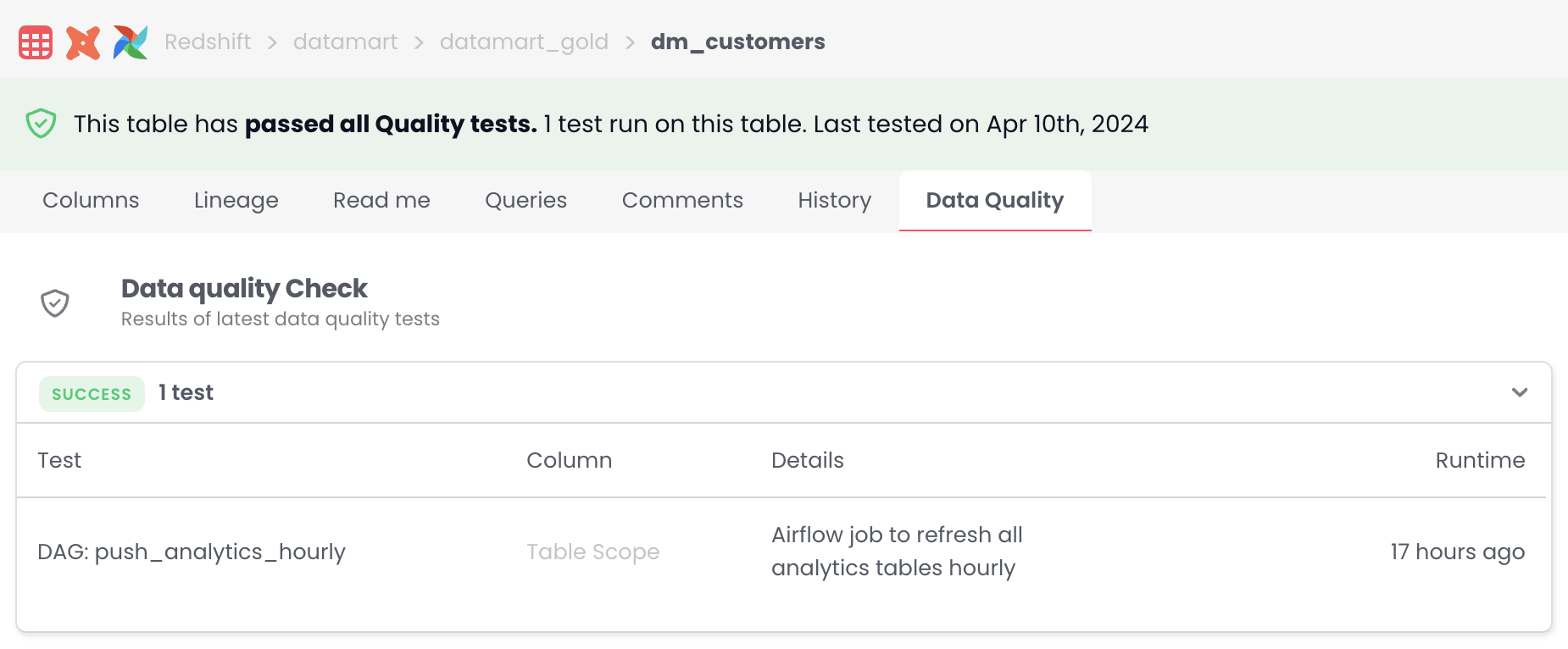Open the Columns tab
Viewport: 1568px width, 649px height.
pyautogui.click(x=91, y=201)
